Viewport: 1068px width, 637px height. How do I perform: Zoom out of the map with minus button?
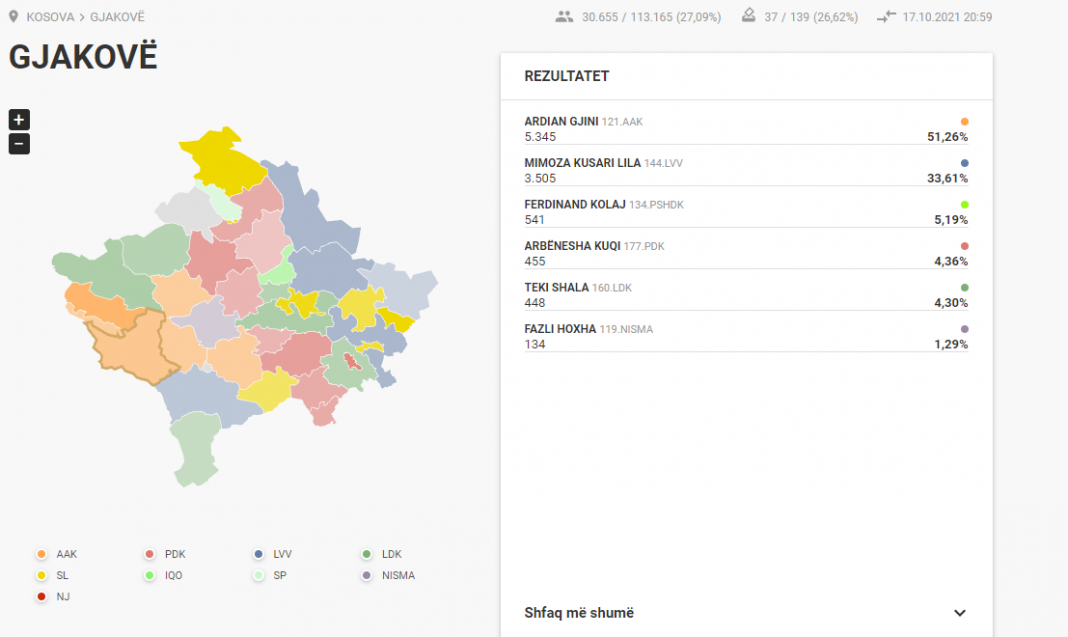19,144
